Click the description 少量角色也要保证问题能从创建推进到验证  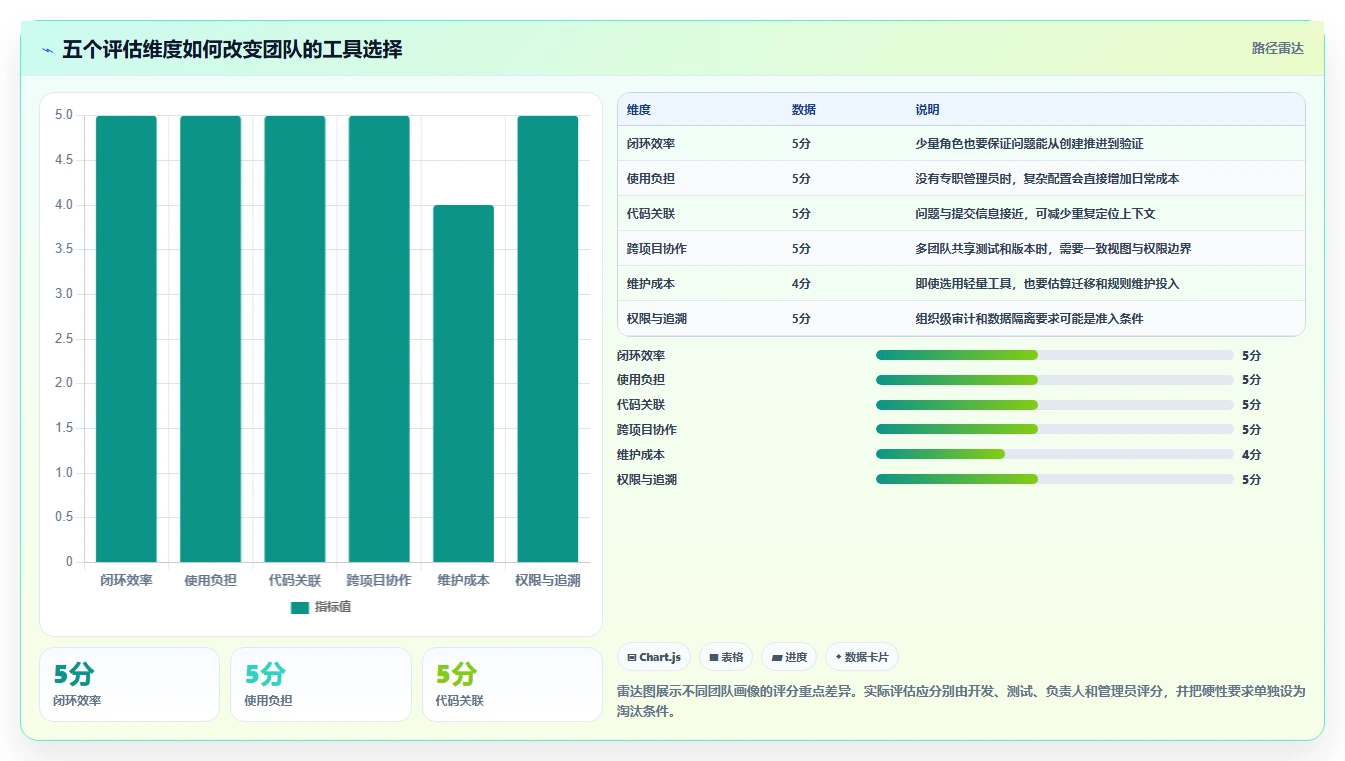[1029, 144]
